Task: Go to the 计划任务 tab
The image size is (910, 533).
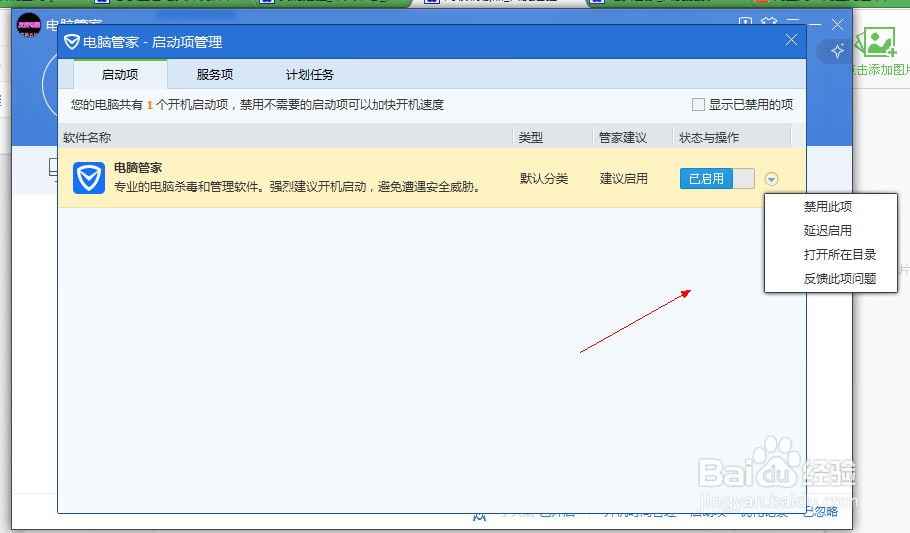Action: pyautogui.click(x=309, y=74)
